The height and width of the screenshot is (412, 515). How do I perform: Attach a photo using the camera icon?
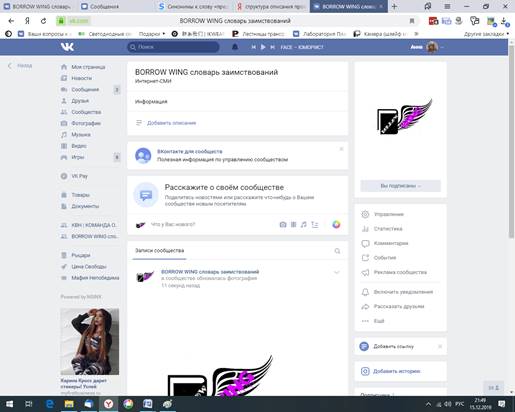[283, 225]
